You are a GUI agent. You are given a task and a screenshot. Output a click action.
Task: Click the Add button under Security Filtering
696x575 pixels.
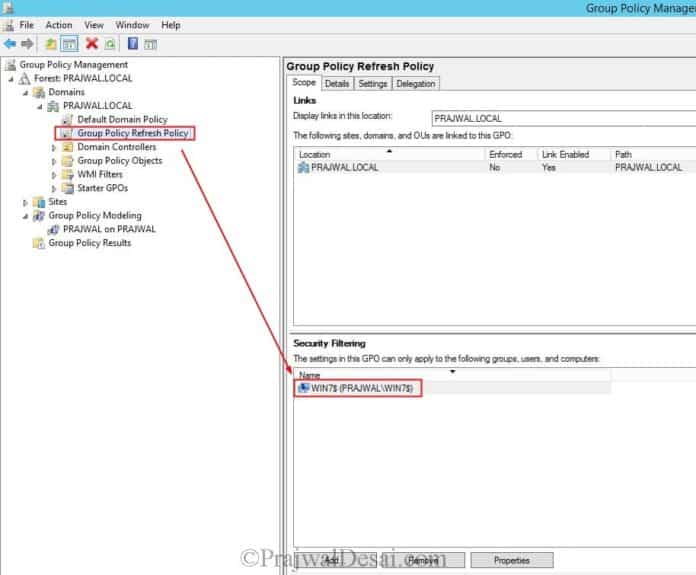click(335, 560)
